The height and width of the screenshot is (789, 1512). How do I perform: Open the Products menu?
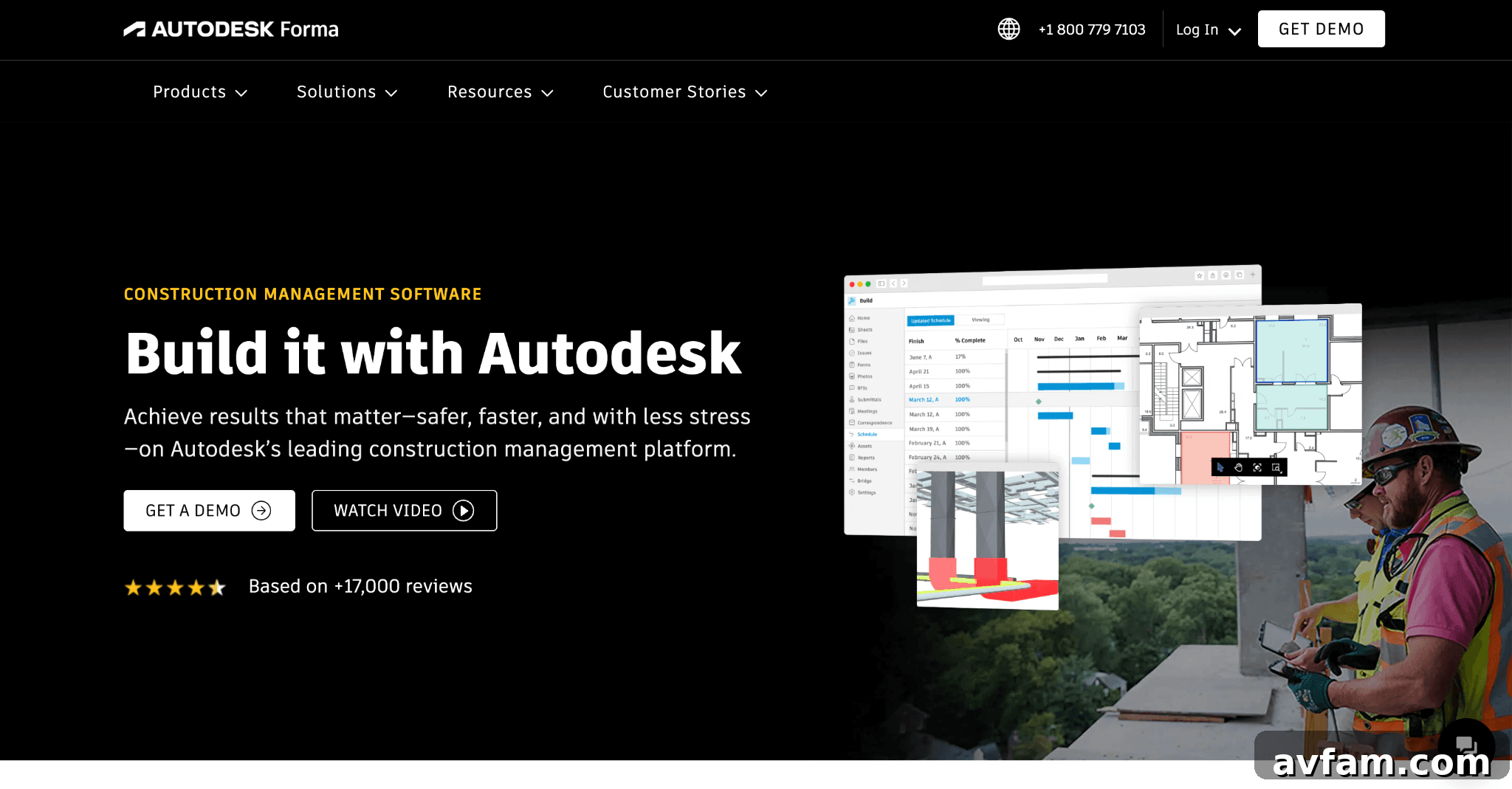[200, 92]
